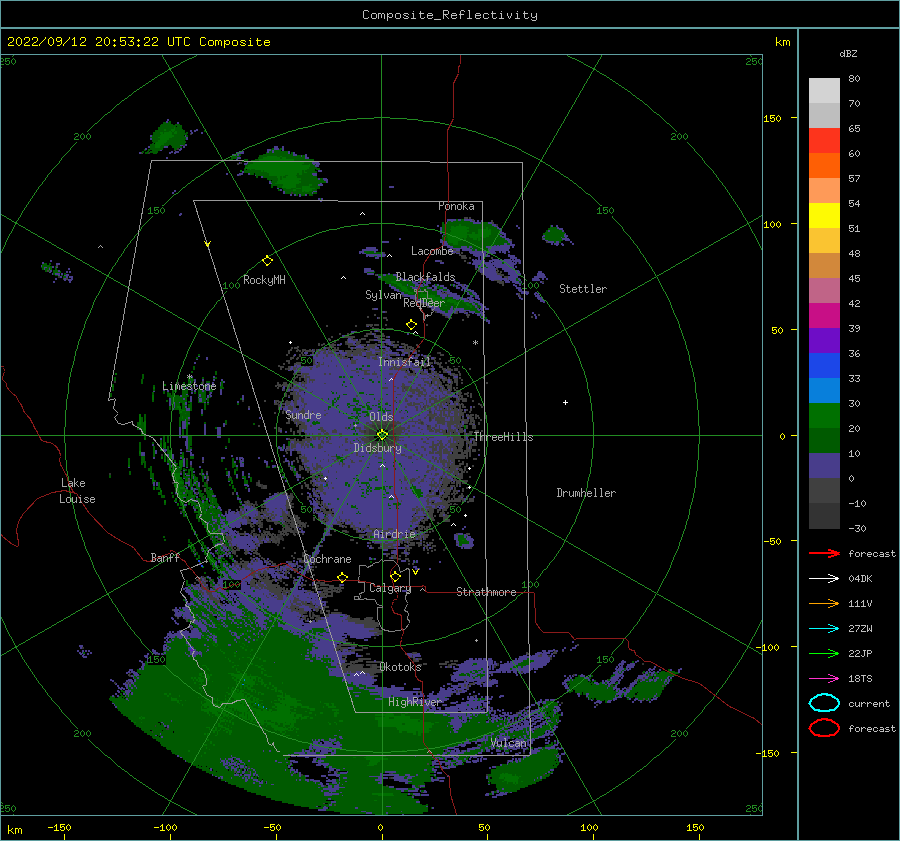Click the yellow km label at top right

[782, 42]
